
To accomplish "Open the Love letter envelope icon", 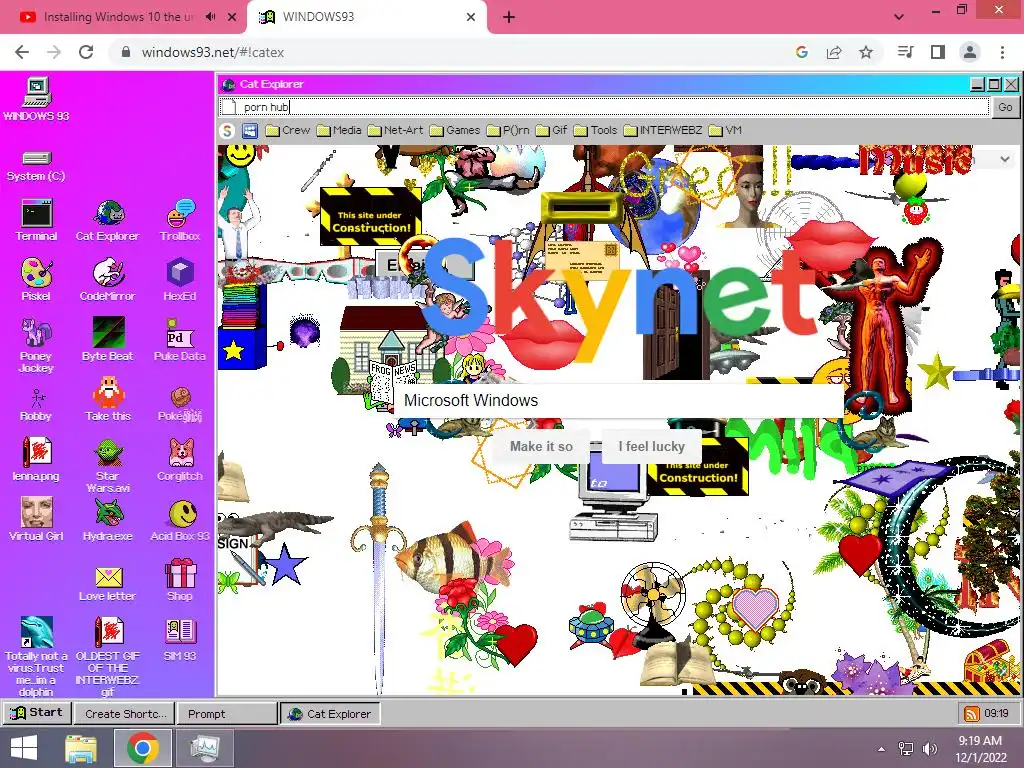I will 108,584.
